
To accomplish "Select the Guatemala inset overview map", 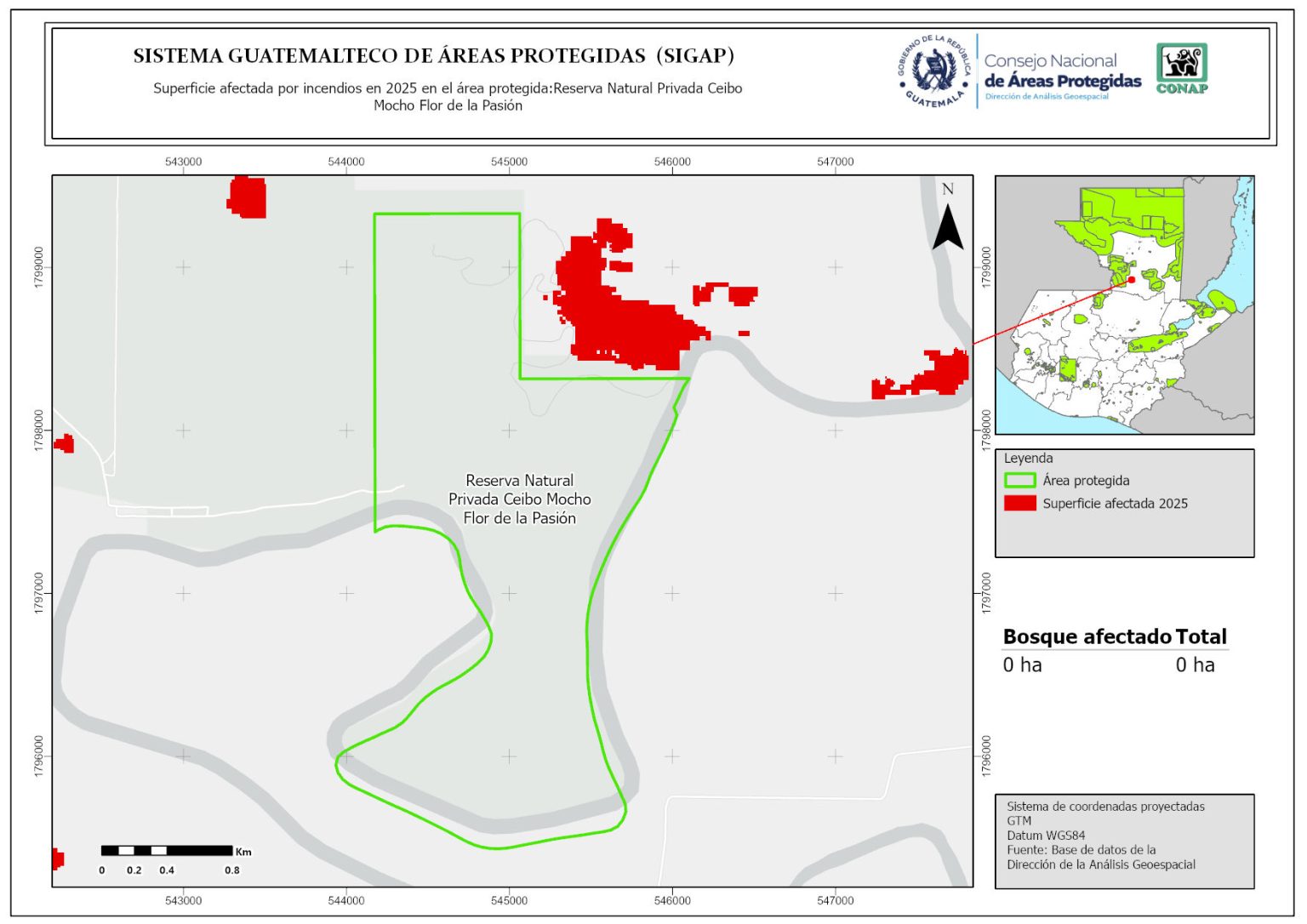I will (1123, 305).
